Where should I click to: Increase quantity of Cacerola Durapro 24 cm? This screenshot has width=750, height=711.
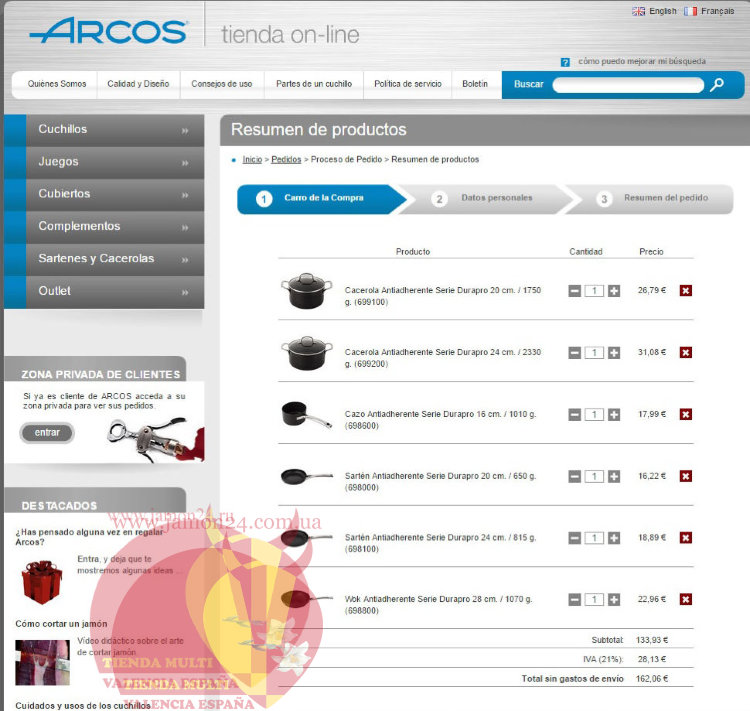tap(614, 353)
